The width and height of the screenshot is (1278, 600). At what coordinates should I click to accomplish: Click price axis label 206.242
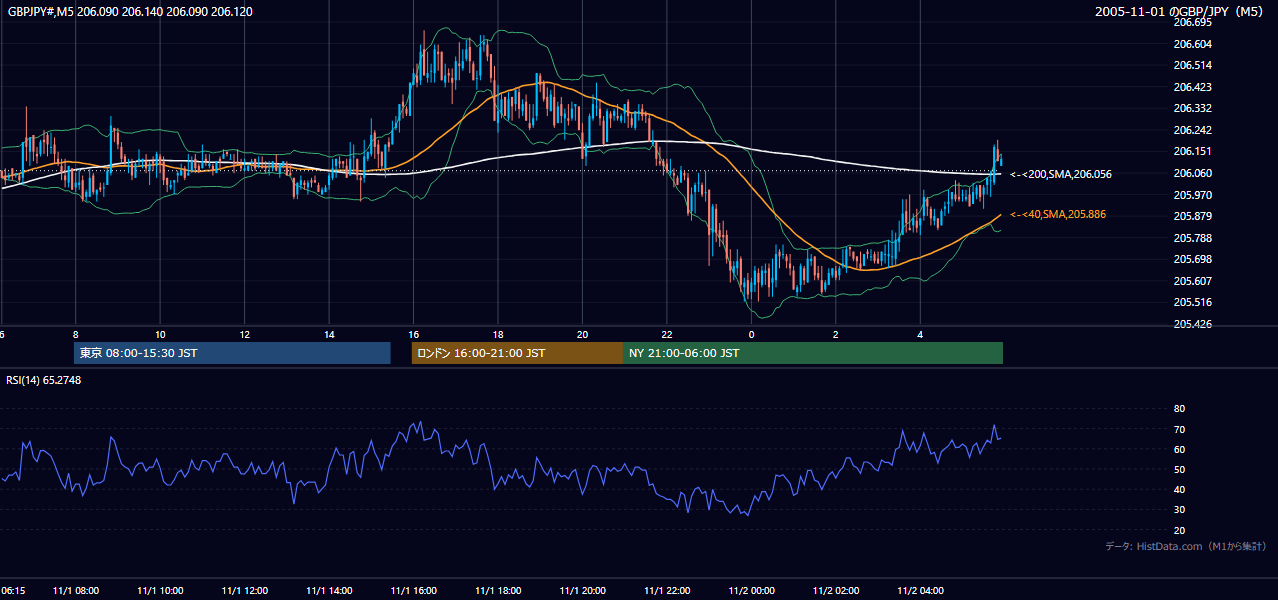coord(1192,130)
